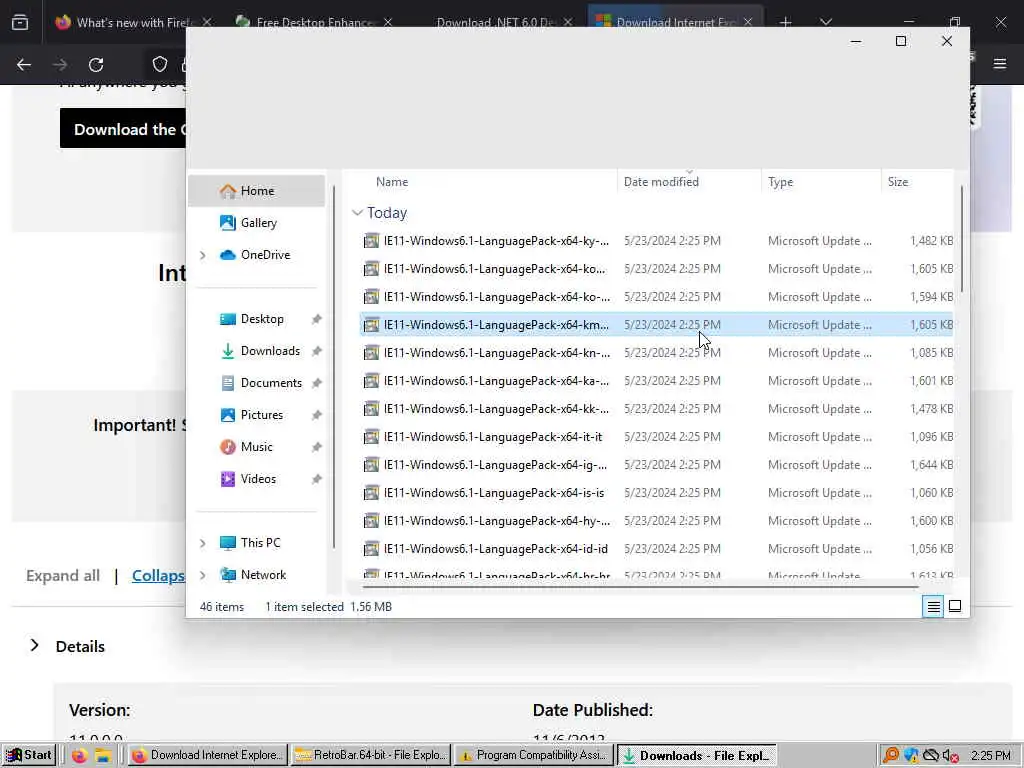Open Home in File Explorer sidebar

pyautogui.click(x=257, y=191)
